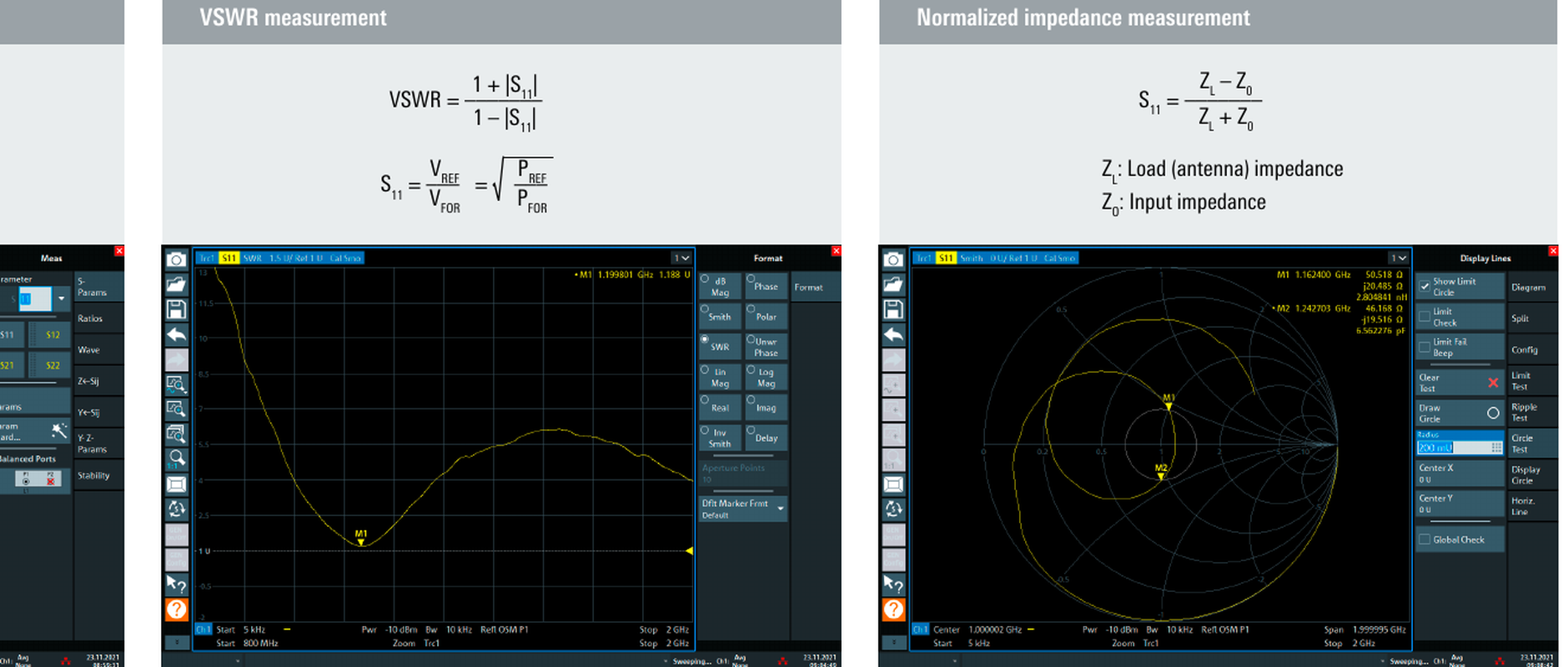This screenshot has width=1568, height=667.
Task: Enable the Limit Check checkbox
Action: pyautogui.click(x=1425, y=317)
